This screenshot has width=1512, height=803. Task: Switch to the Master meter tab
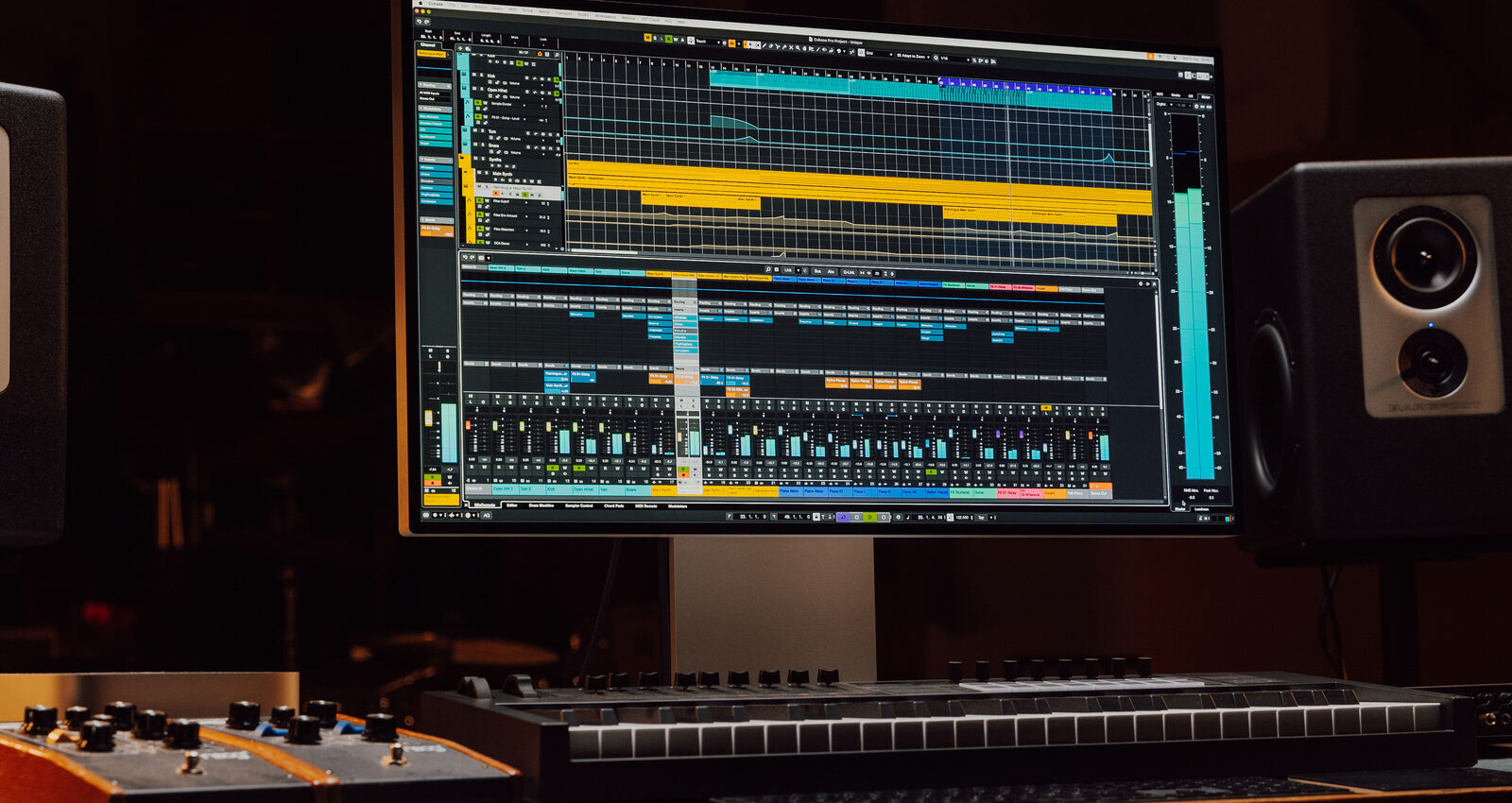click(x=1180, y=509)
